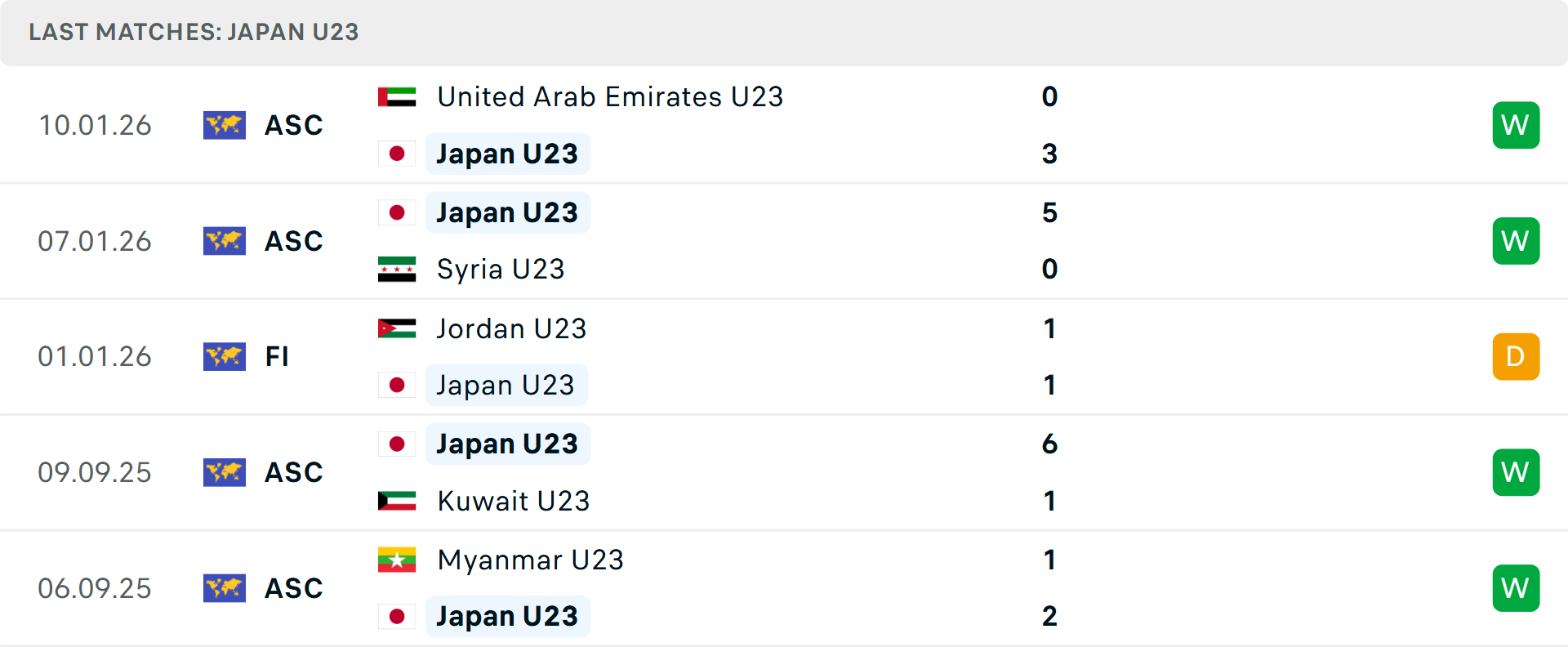Image resolution: width=1568 pixels, height=647 pixels.
Task: Open Jordan U23 team page
Action: click(511, 328)
